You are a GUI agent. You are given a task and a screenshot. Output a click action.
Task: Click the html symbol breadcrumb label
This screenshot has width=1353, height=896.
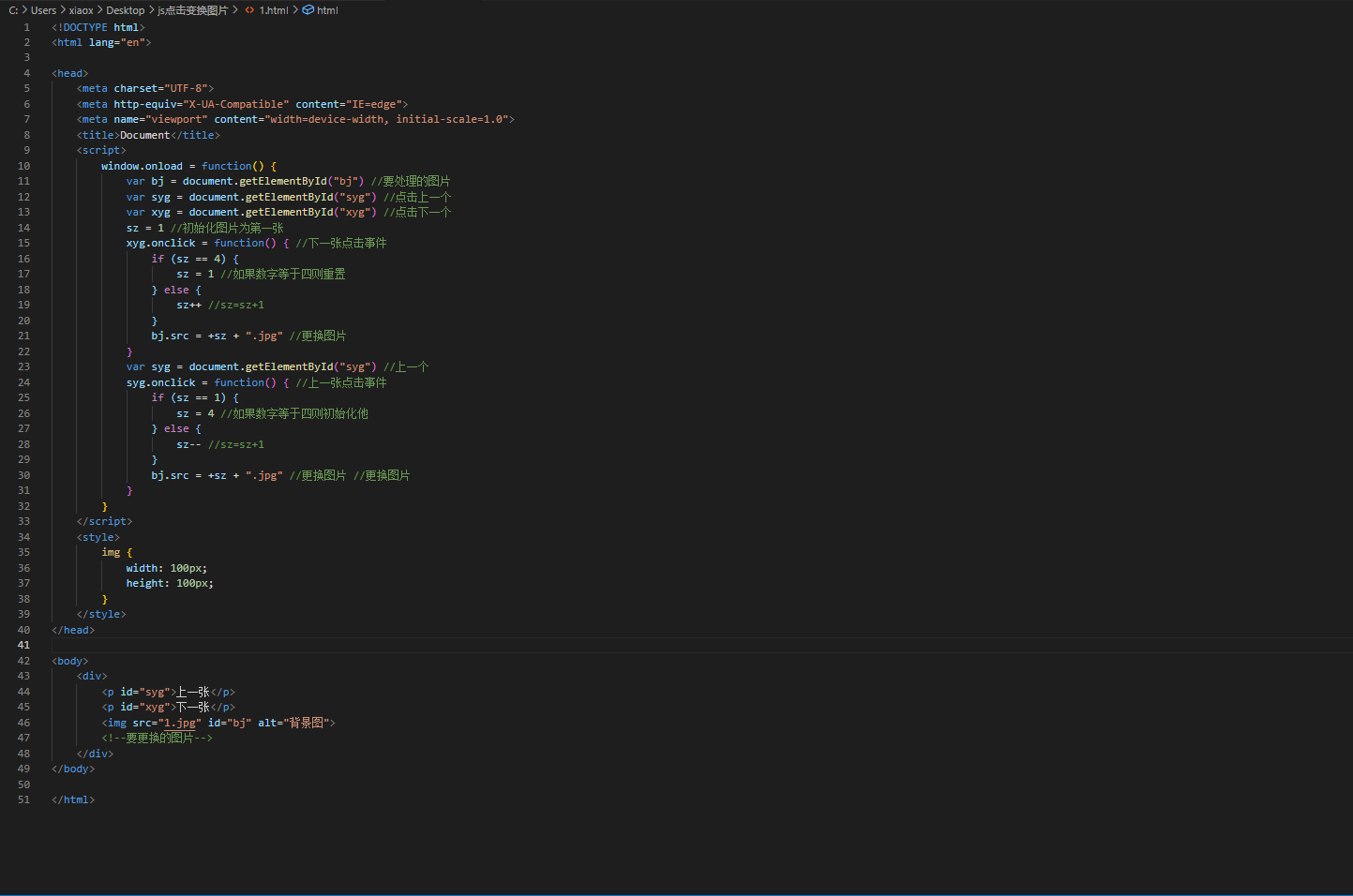point(327,10)
